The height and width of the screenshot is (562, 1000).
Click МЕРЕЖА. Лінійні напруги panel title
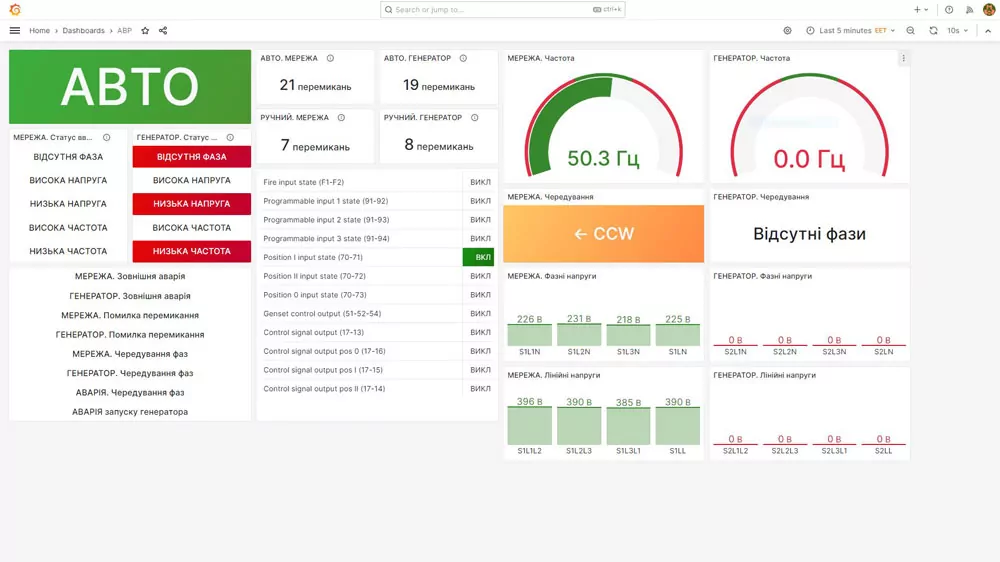[554, 375]
